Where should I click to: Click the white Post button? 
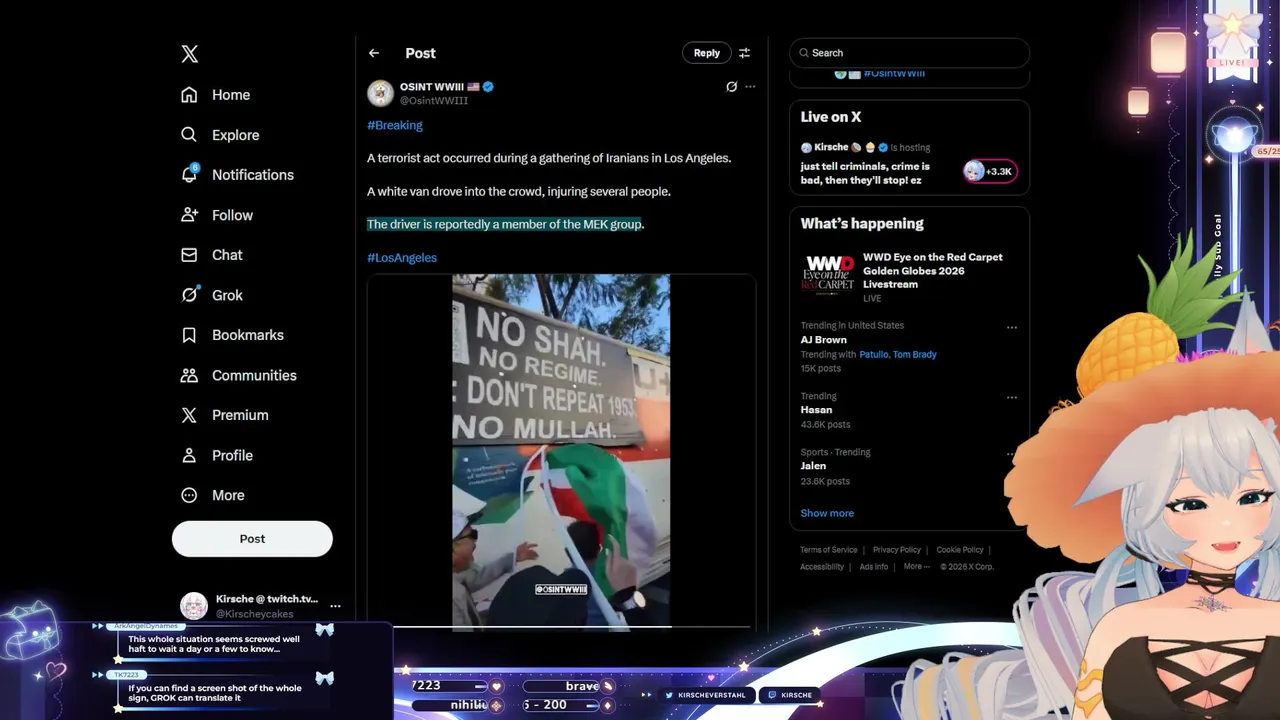[x=252, y=538]
